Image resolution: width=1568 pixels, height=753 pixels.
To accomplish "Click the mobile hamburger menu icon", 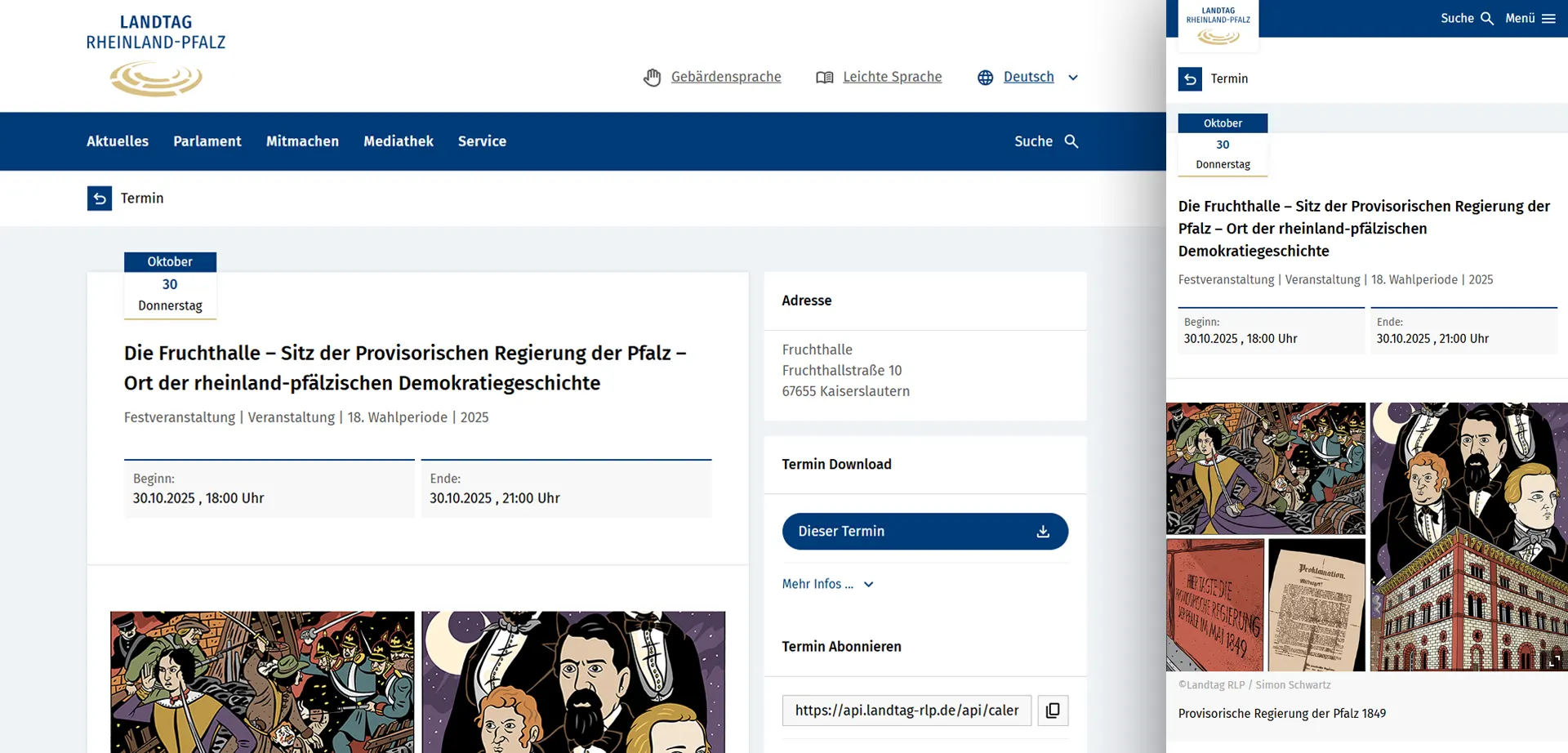I will (1548, 19).
